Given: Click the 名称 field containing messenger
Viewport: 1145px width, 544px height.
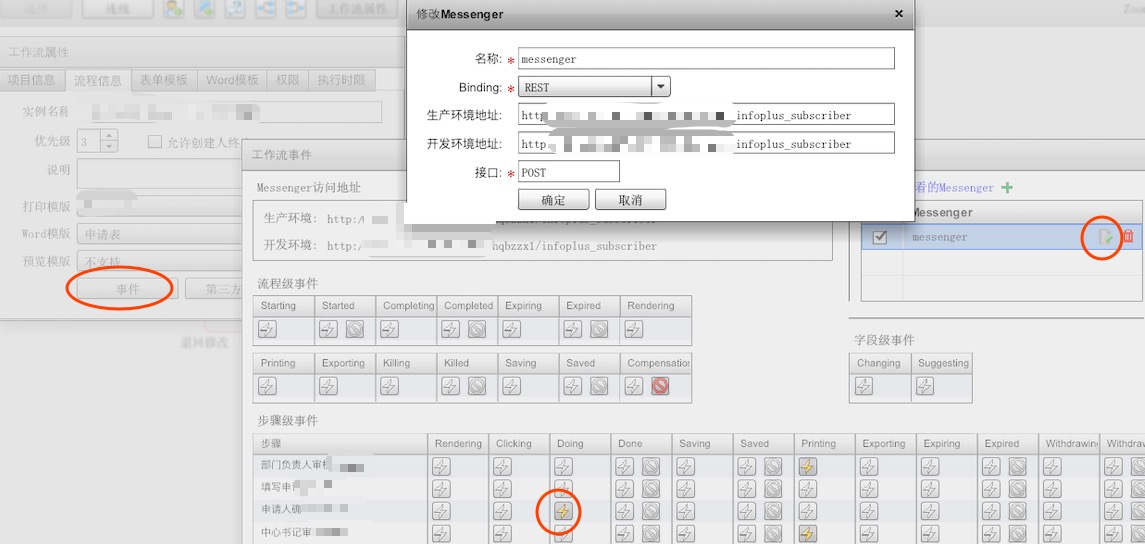Looking at the screenshot, I should (706, 58).
